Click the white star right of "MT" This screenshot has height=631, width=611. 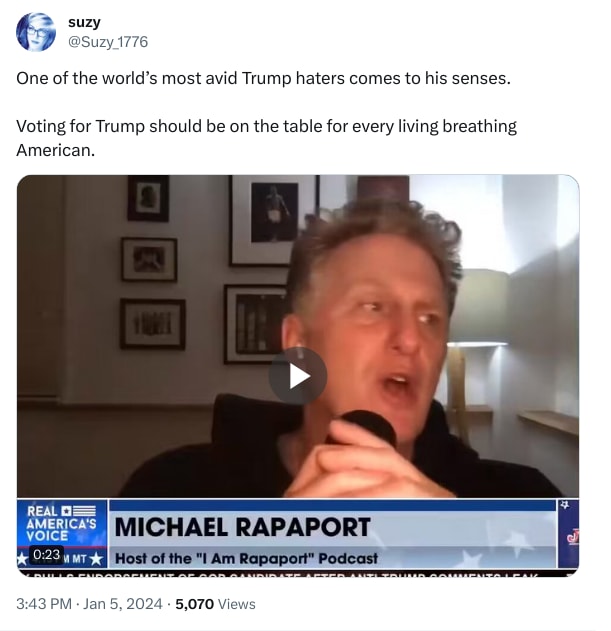(96, 559)
